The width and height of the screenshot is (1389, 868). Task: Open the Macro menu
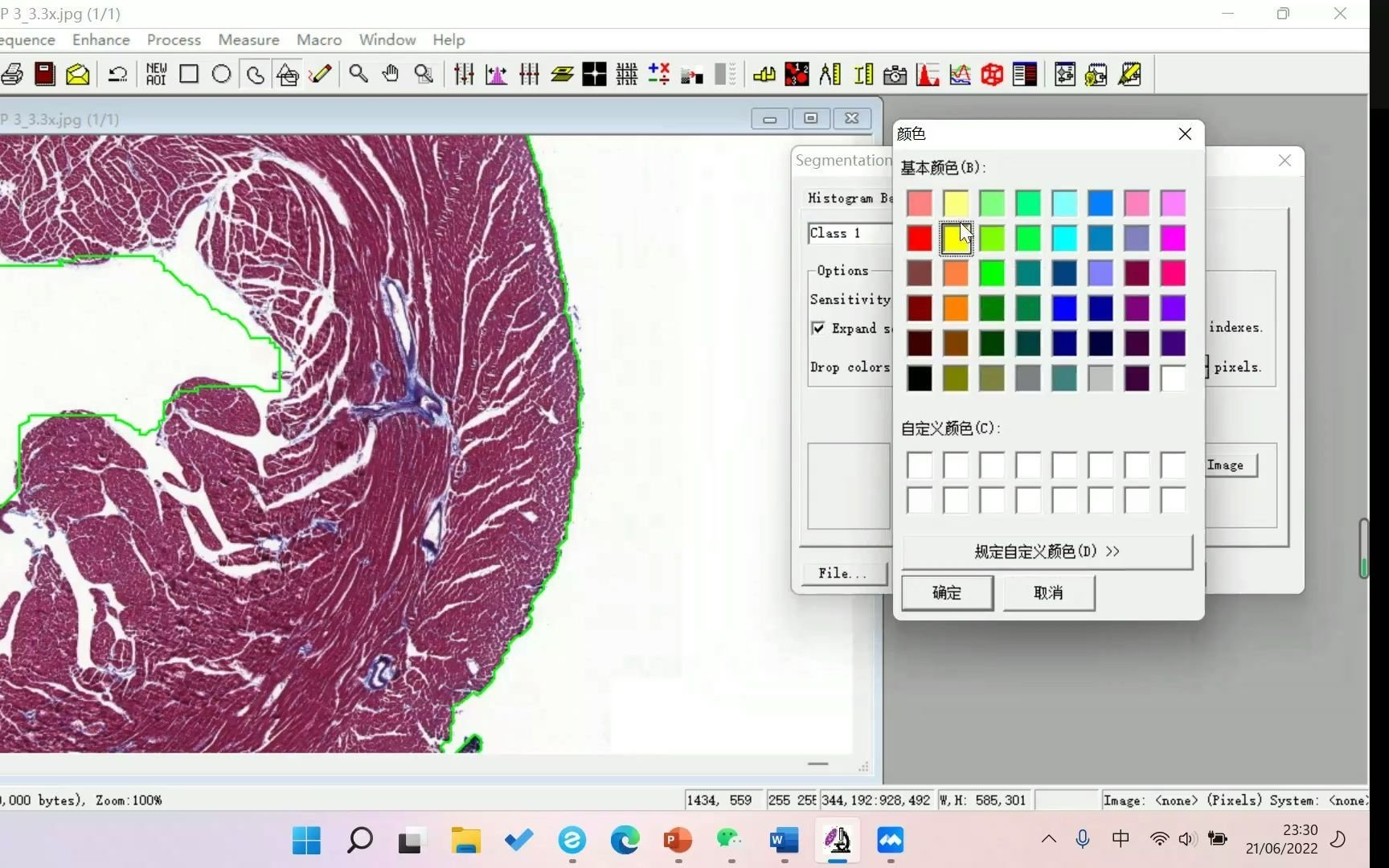(x=318, y=39)
